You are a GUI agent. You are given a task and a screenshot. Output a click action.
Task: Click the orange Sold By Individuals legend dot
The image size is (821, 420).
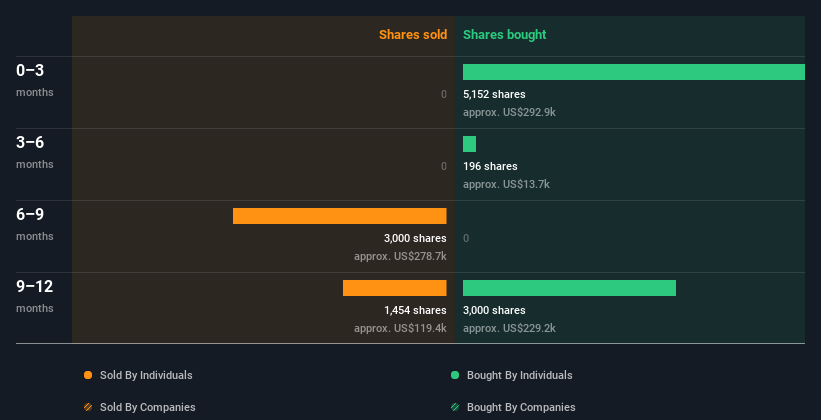click(x=88, y=375)
